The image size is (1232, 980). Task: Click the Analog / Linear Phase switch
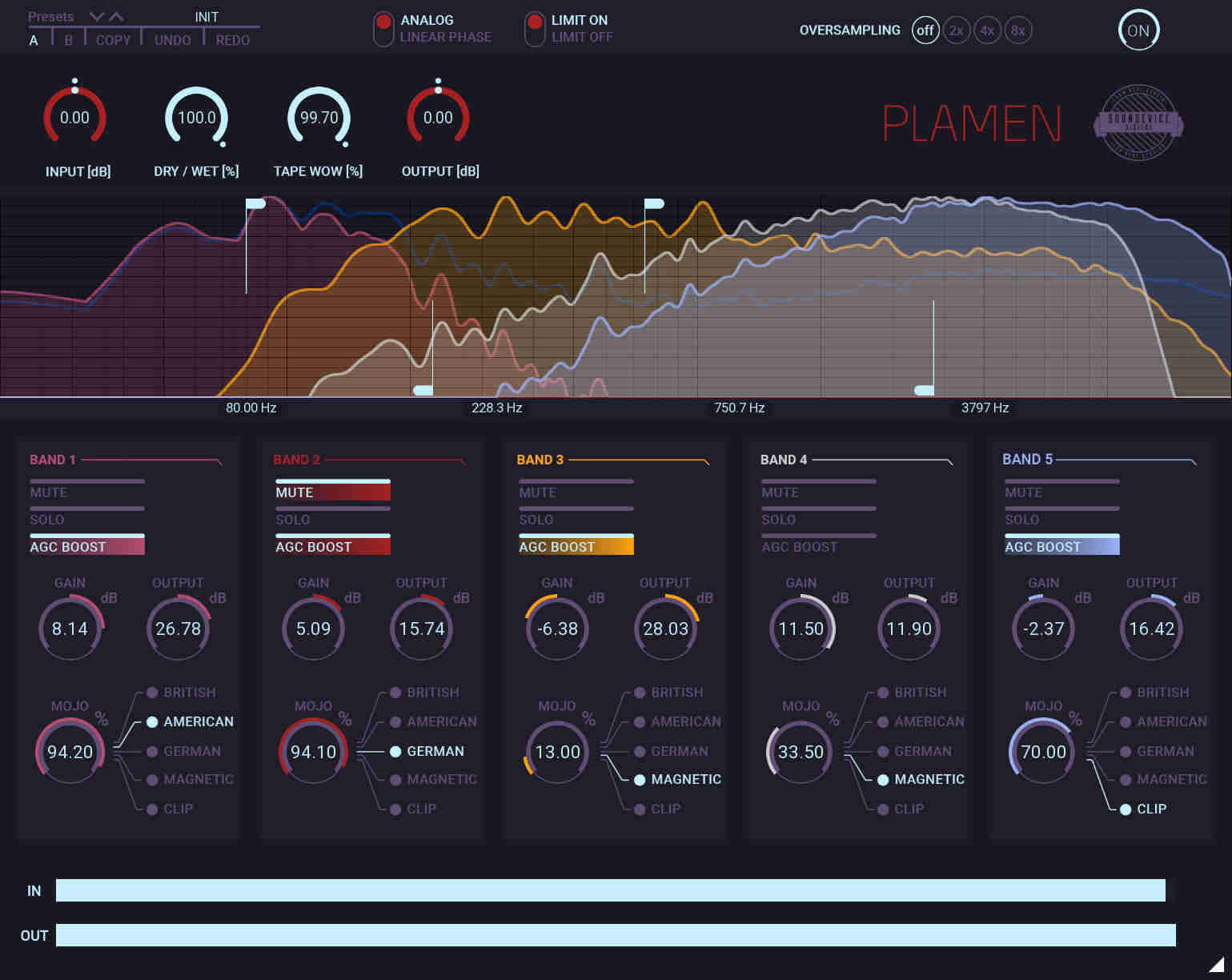coord(383,29)
